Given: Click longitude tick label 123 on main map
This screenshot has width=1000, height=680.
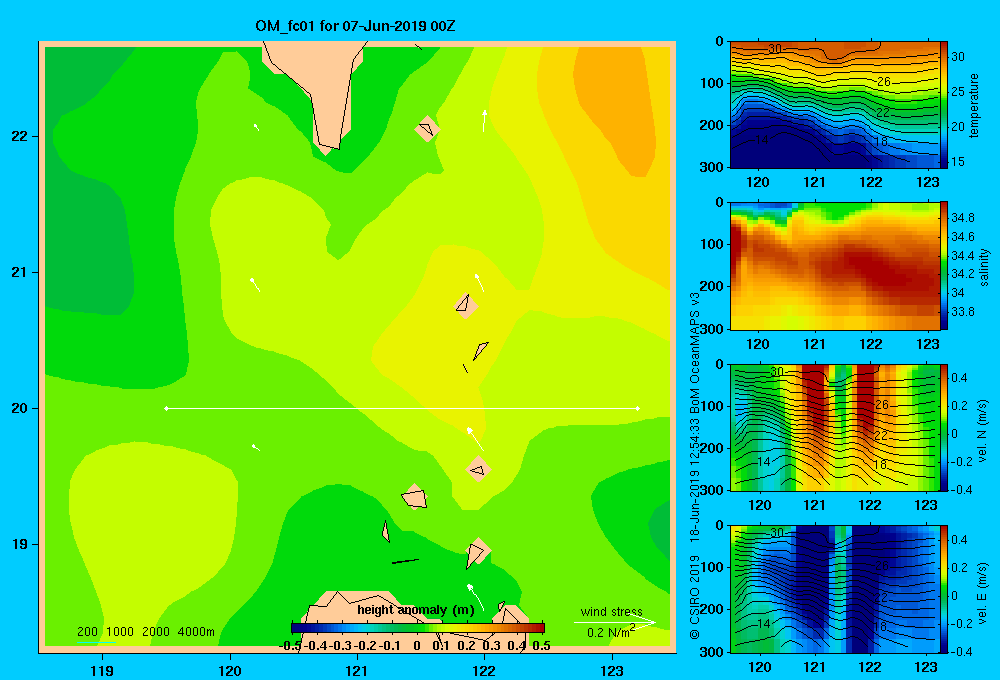Looking at the screenshot, I should coord(612,670).
